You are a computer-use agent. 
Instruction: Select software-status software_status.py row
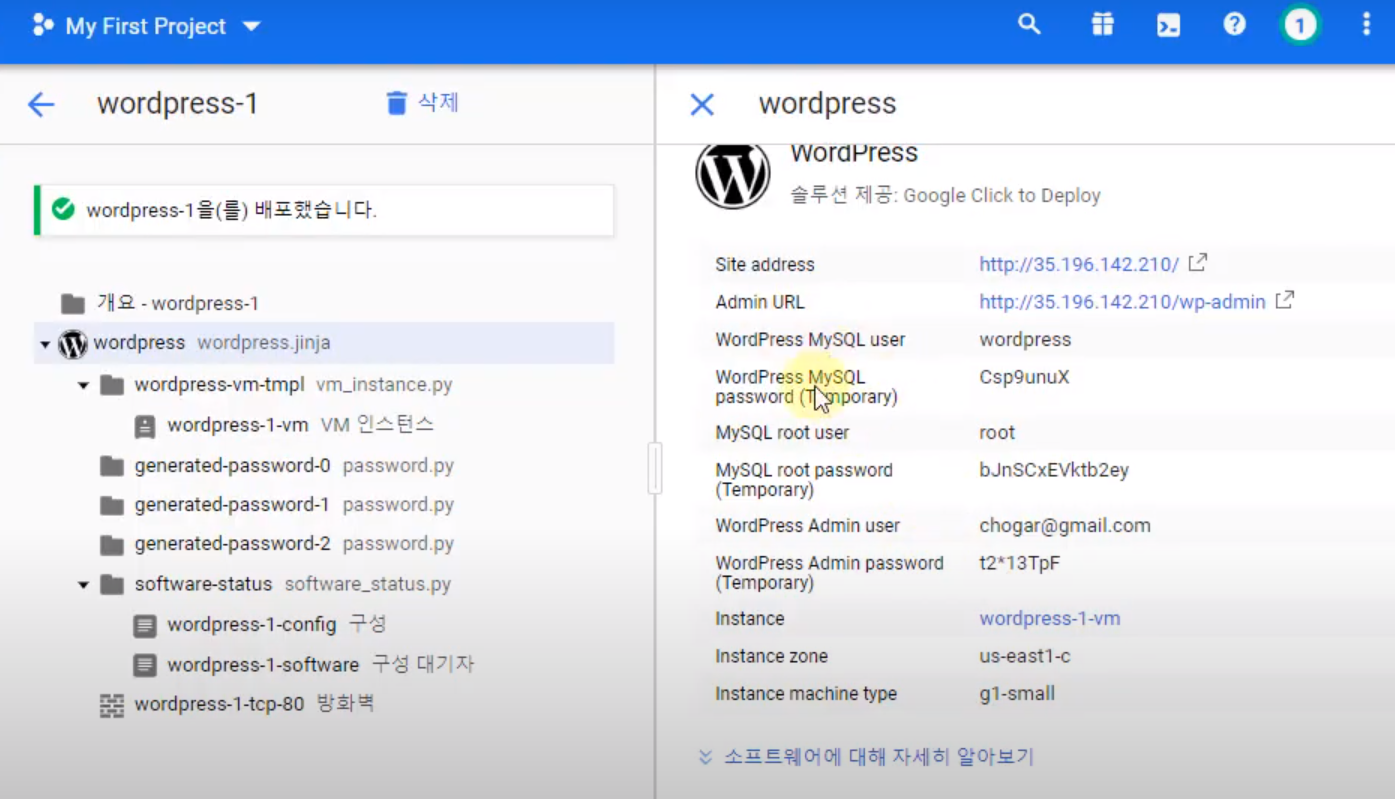(x=324, y=584)
